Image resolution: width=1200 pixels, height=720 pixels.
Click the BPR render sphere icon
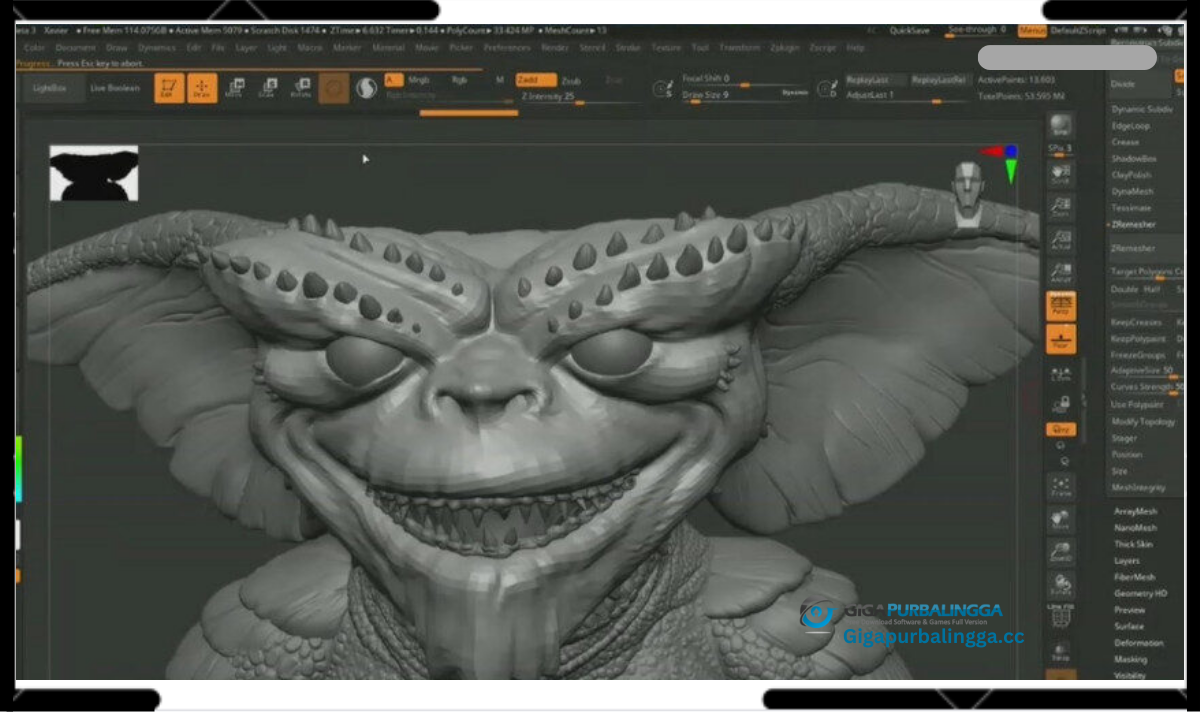coord(1061,125)
